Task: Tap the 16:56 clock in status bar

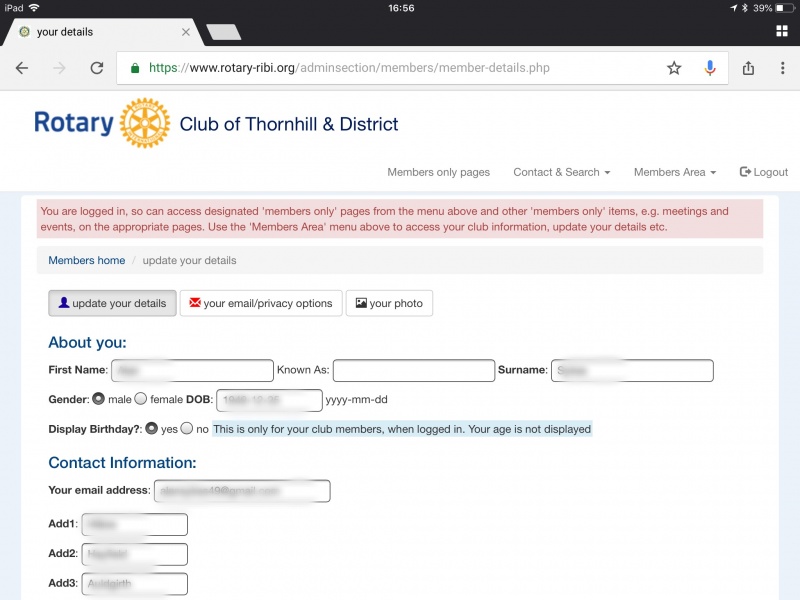Action: pos(401,8)
